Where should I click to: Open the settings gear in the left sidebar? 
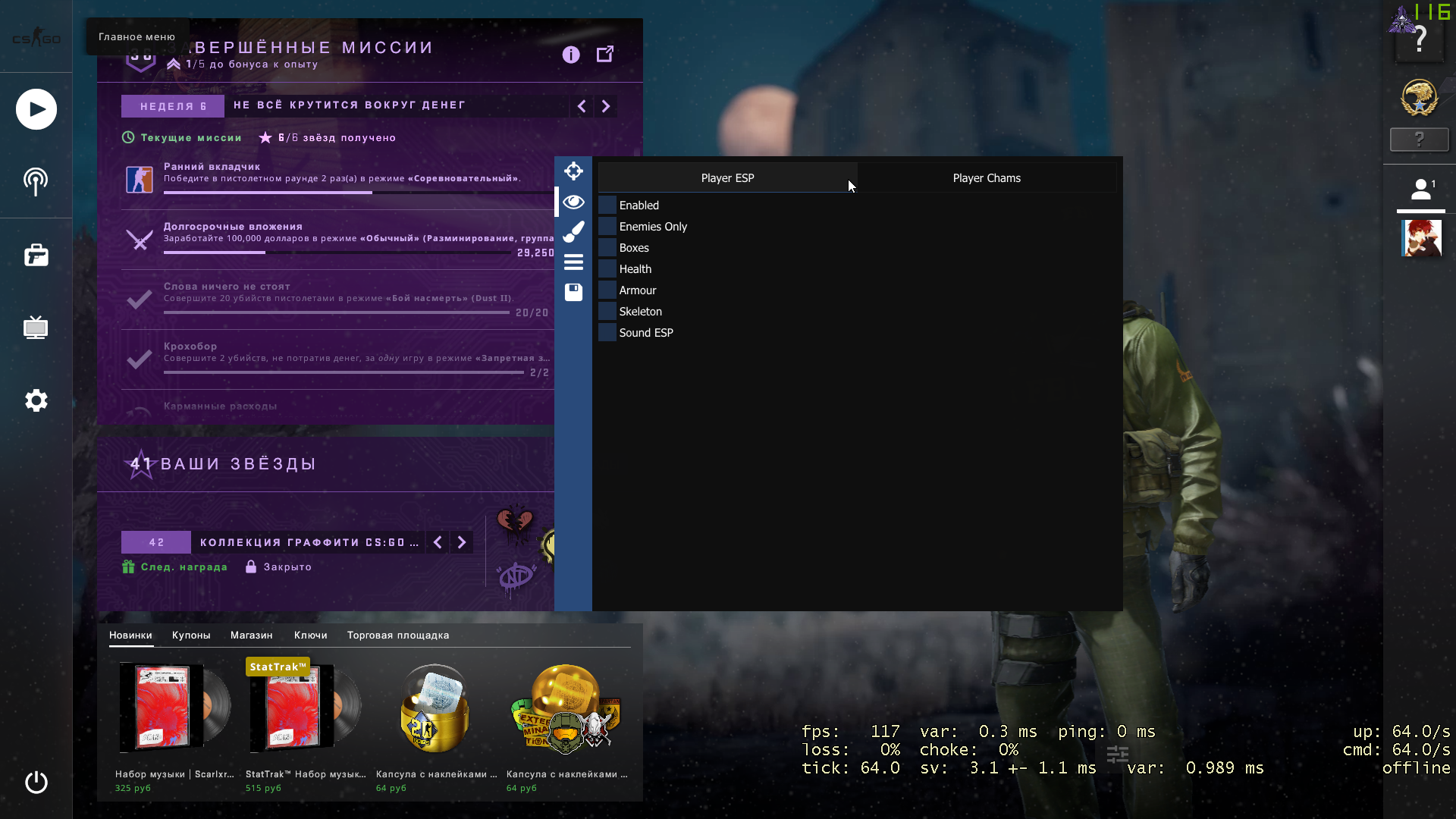[x=36, y=400]
